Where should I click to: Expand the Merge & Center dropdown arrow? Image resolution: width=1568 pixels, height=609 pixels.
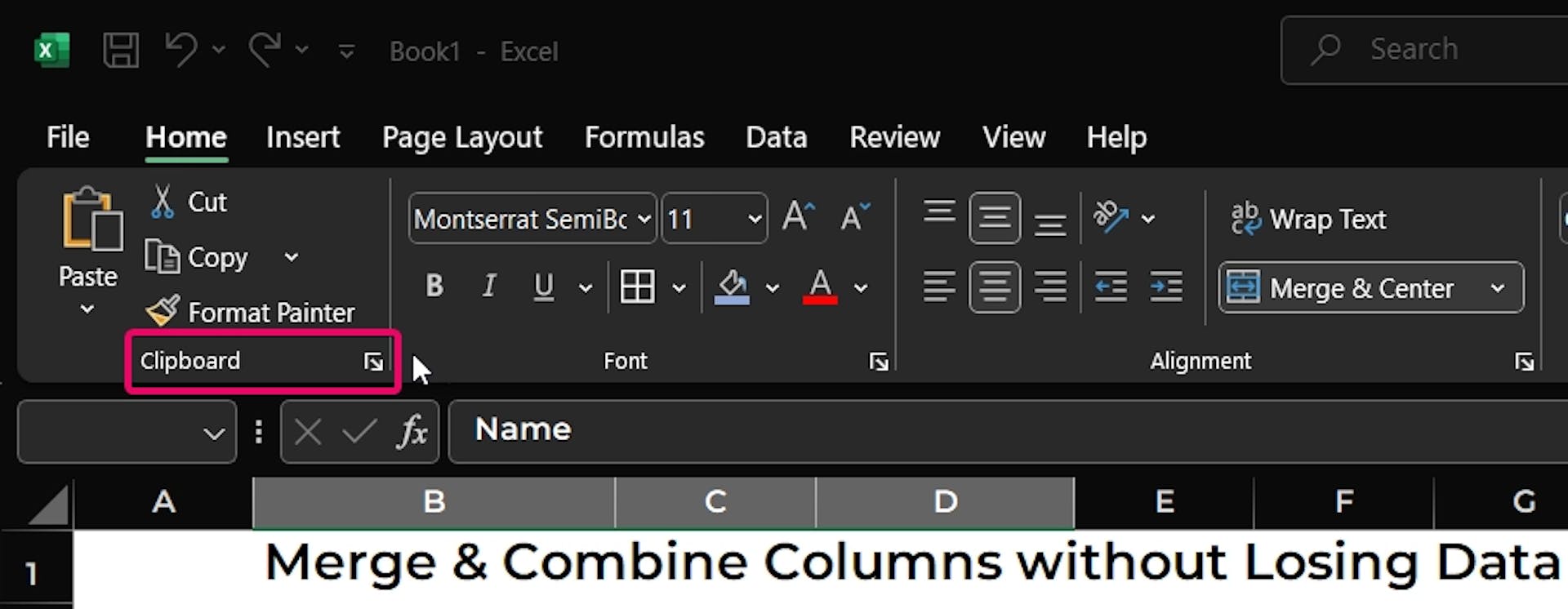click(x=1497, y=288)
